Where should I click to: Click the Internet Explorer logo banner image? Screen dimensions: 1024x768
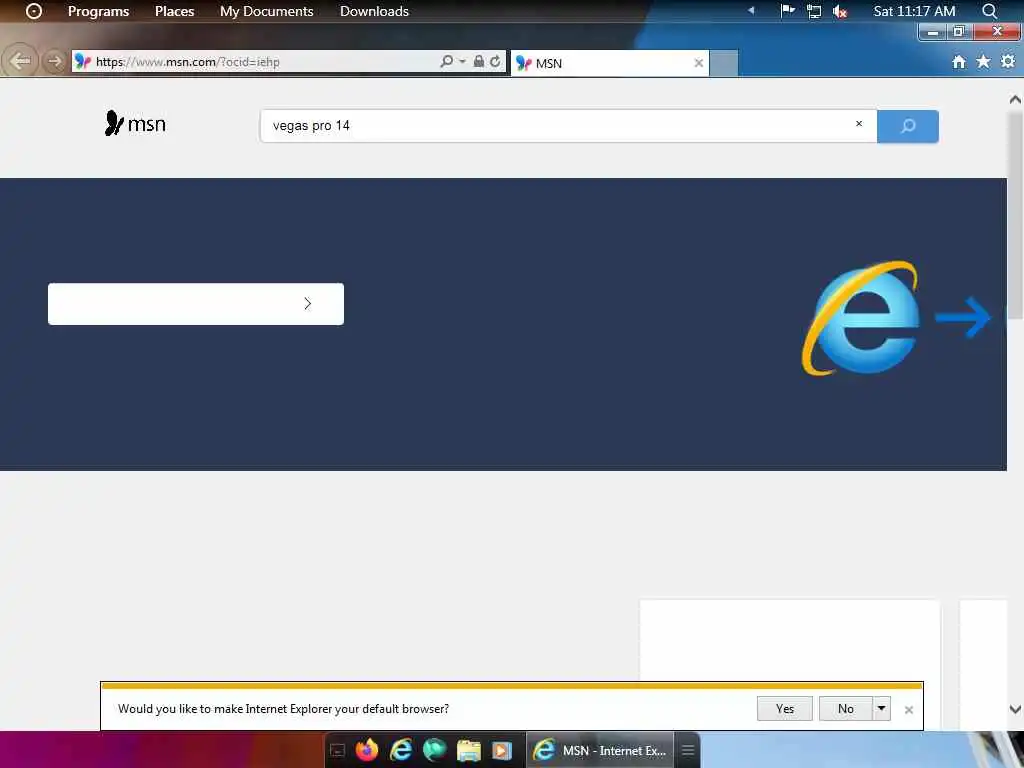(x=861, y=319)
